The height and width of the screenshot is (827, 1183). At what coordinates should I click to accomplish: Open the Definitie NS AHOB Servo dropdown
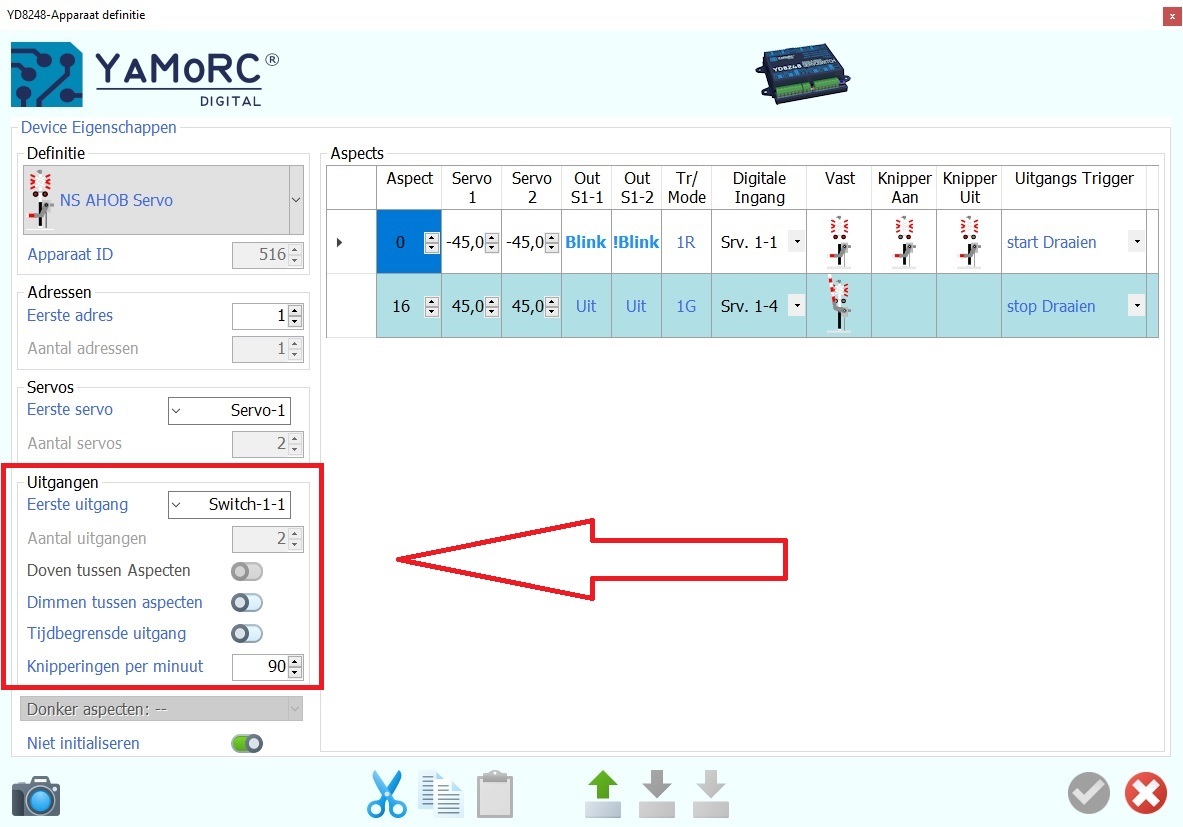(295, 200)
